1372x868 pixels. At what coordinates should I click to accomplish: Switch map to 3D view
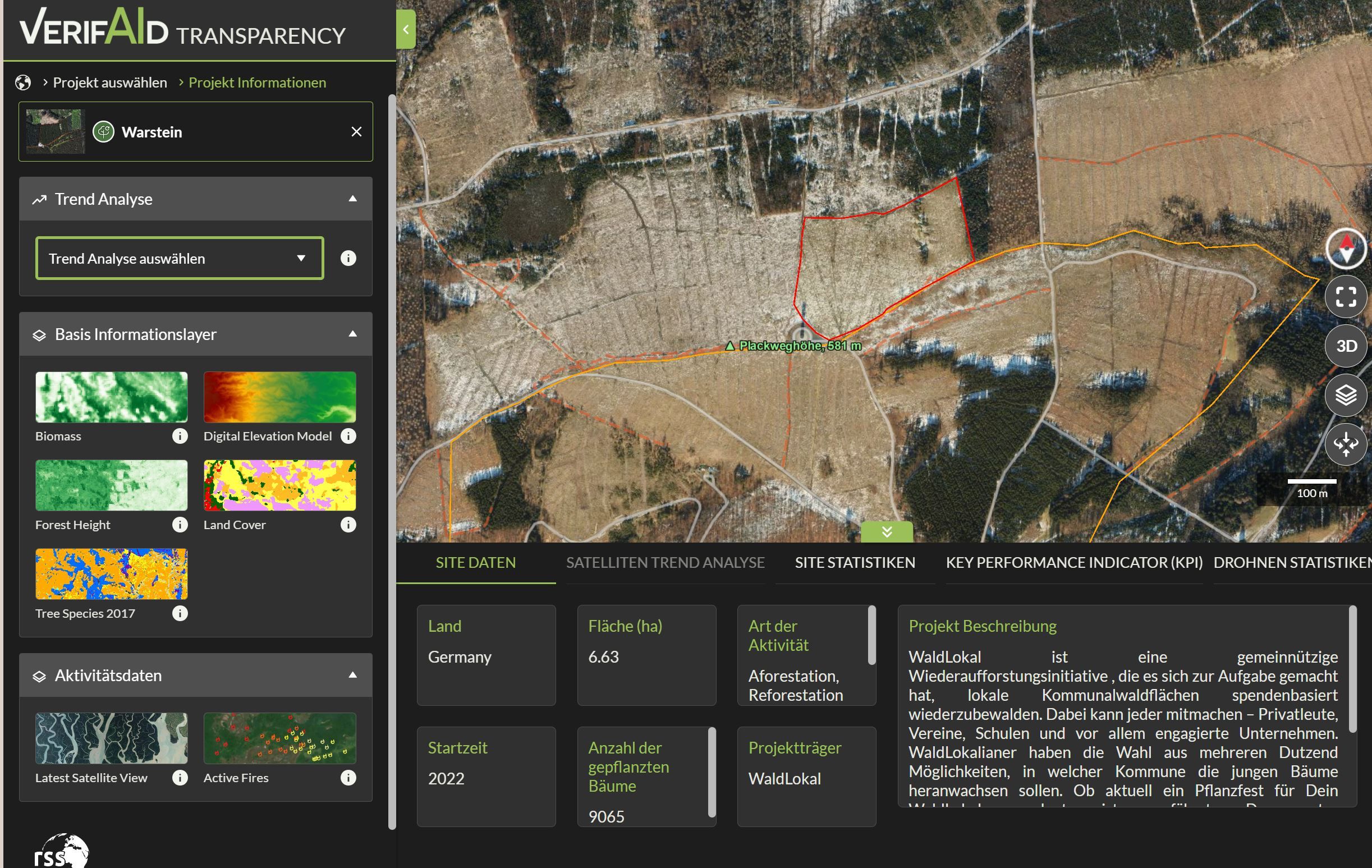(x=1346, y=346)
